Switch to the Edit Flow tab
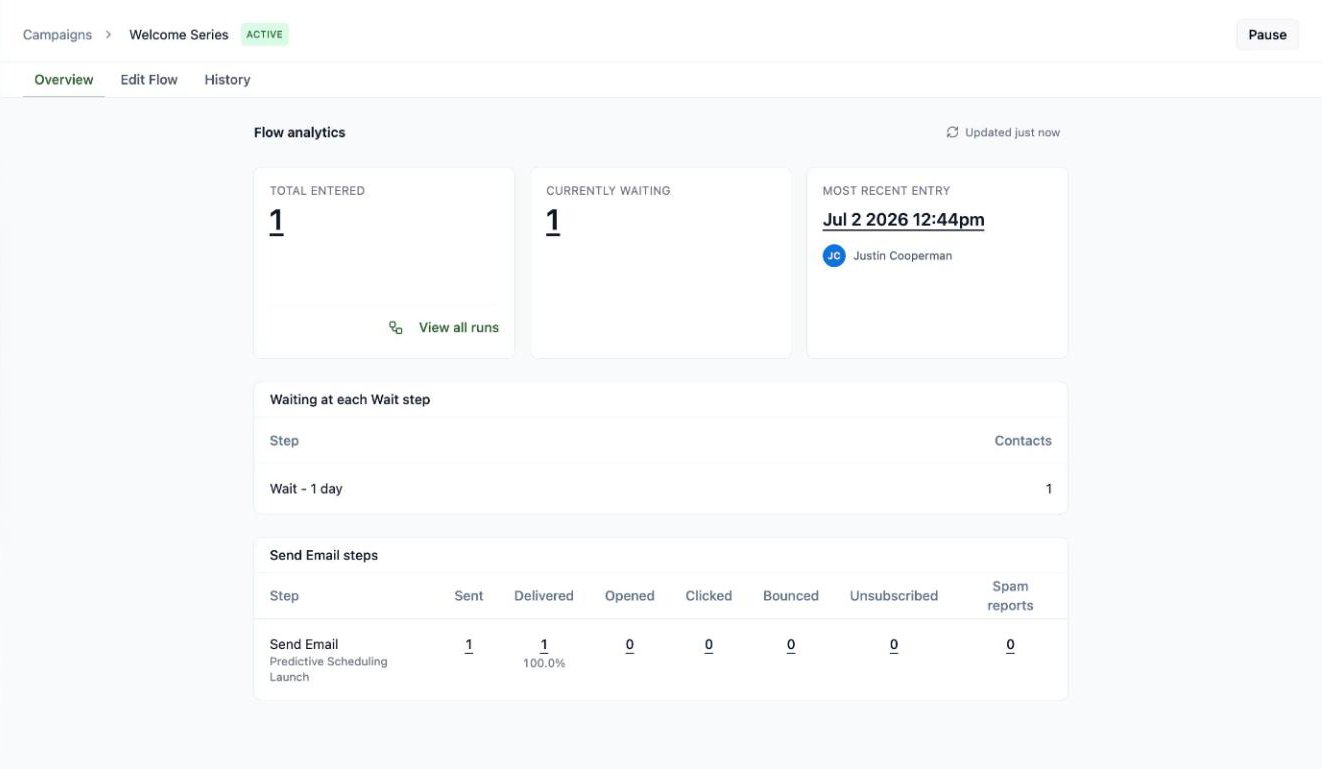Viewport: 1322px width, 769px height. coord(149,80)
